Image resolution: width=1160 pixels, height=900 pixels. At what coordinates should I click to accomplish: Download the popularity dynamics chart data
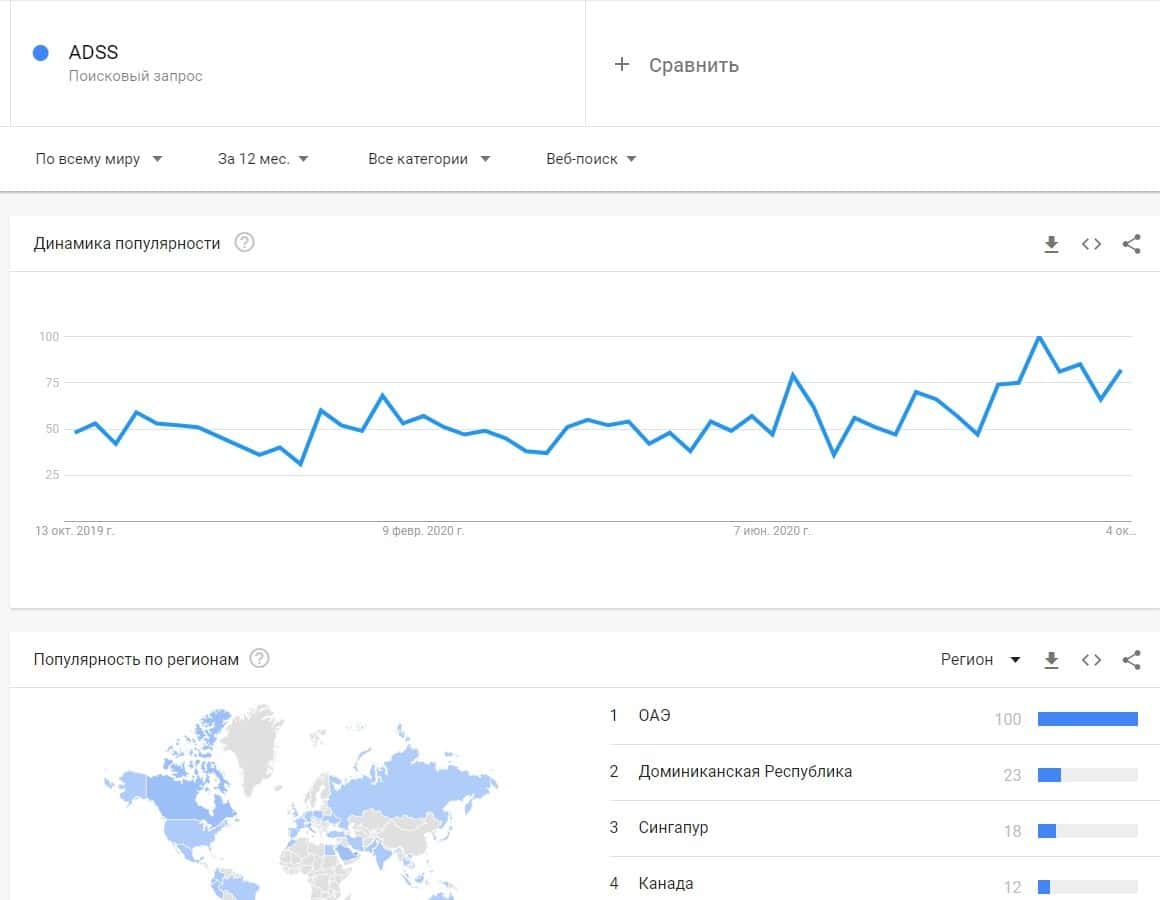click(x=1051, y=244)
